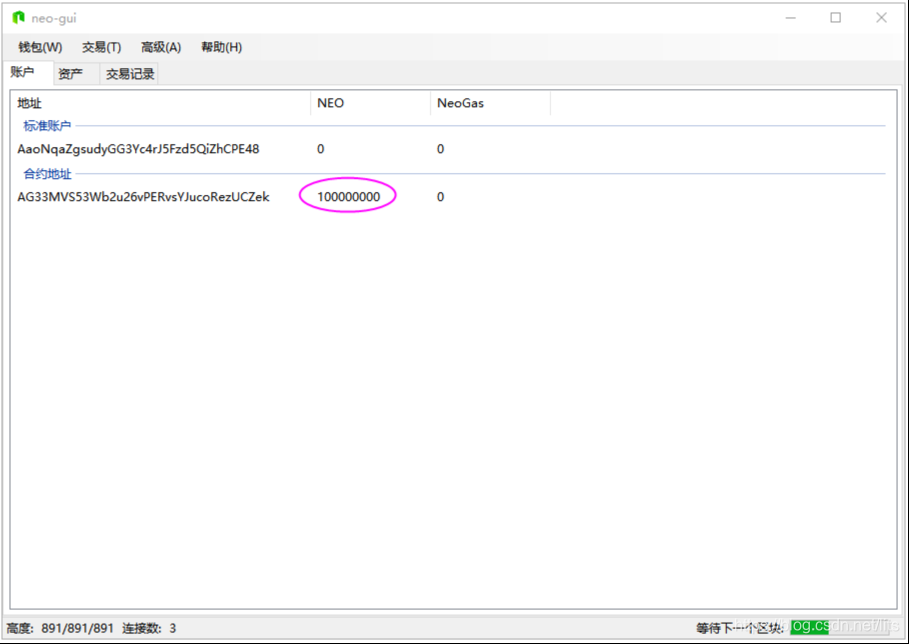Click the neo-gui app icon in title bar
Screen dimensions: 909x644
point(19,18)
